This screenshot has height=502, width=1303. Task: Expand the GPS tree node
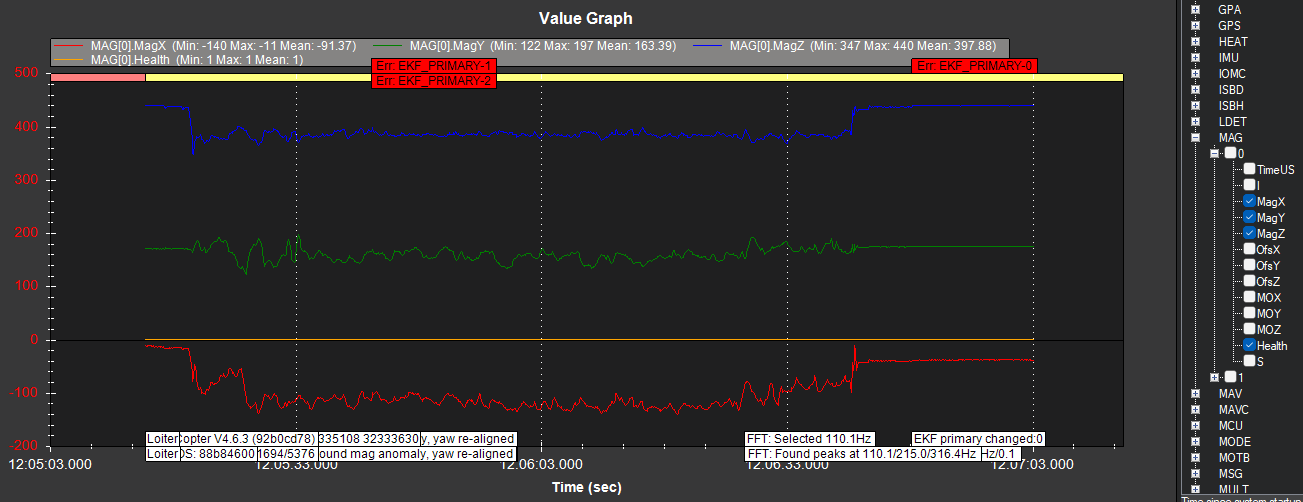coord(1195,25)
